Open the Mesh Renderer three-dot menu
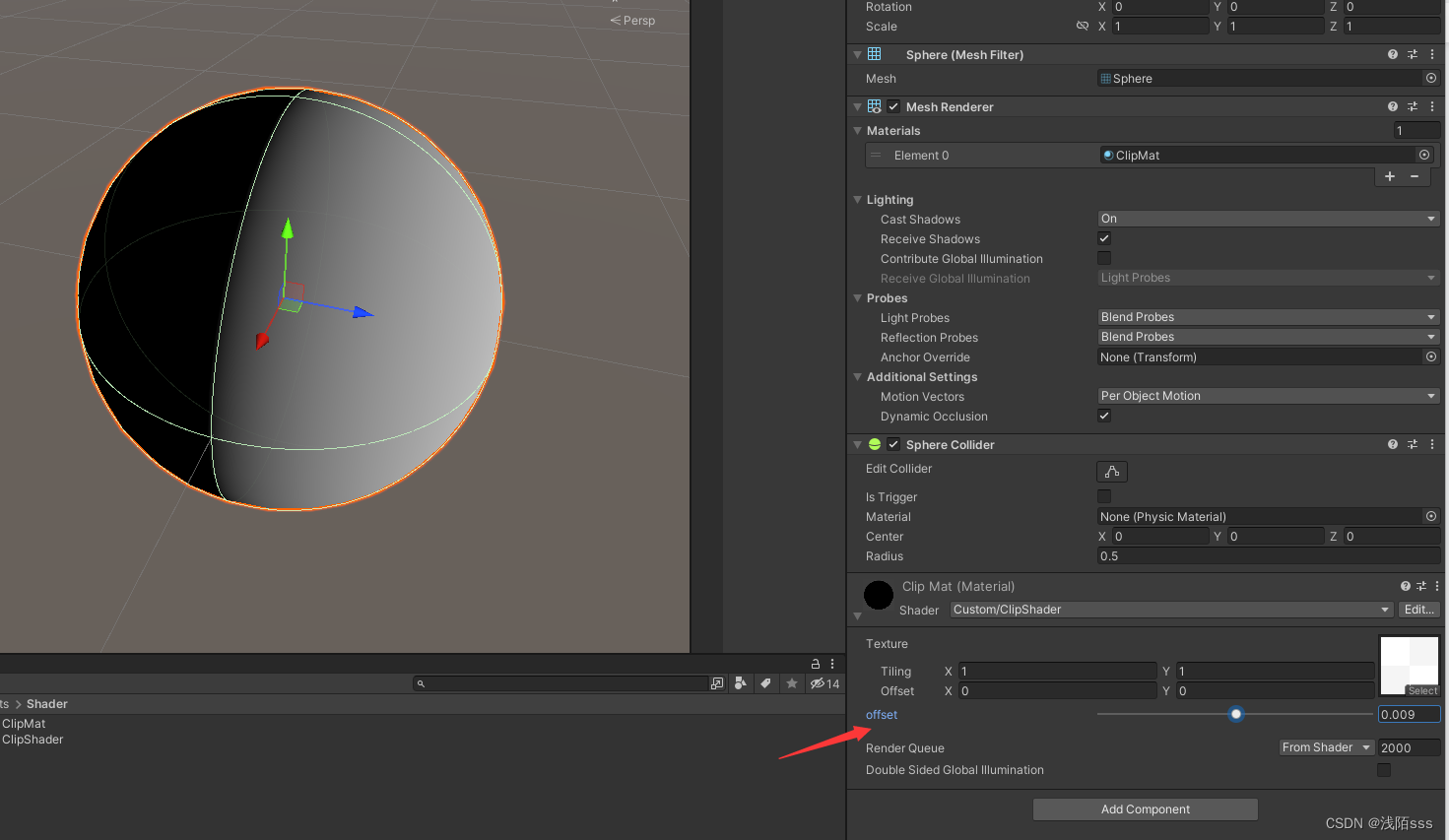This screenshot has height=840, width=1449. tap(1432, 105)
